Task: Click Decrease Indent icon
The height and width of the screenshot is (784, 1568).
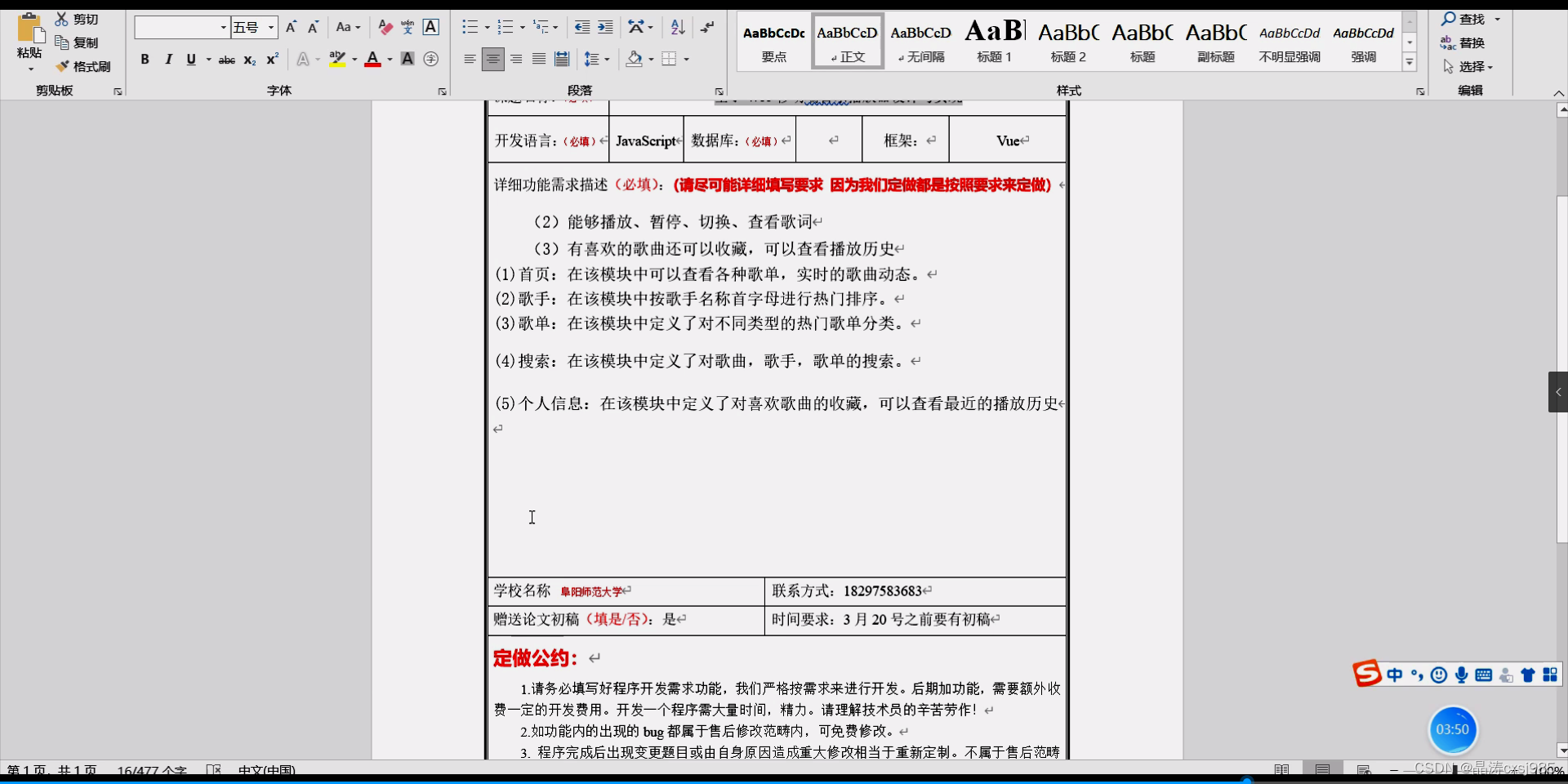Action: 582,28
